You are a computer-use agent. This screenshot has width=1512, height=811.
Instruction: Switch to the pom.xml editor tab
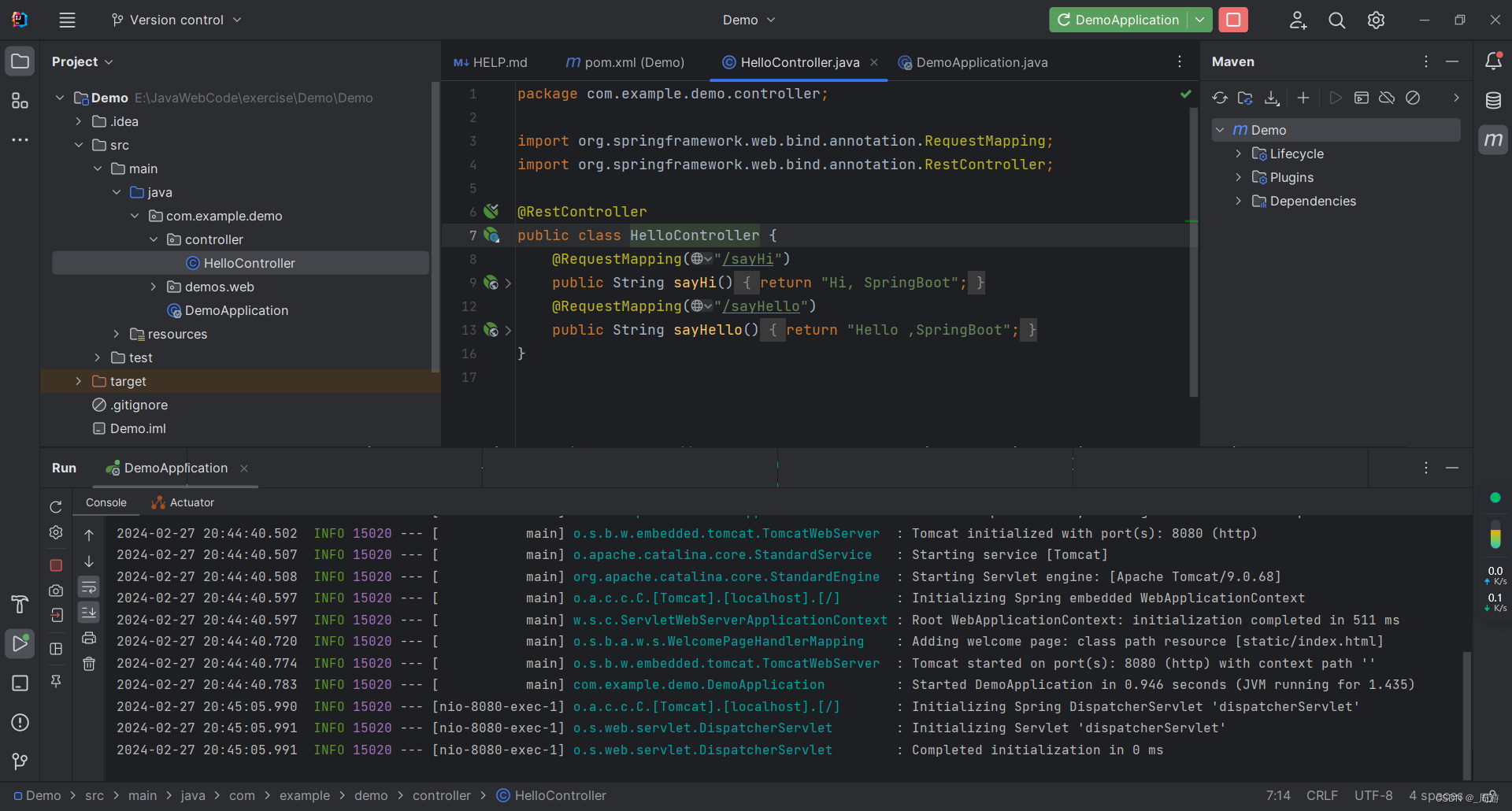(x=624, y=61)
